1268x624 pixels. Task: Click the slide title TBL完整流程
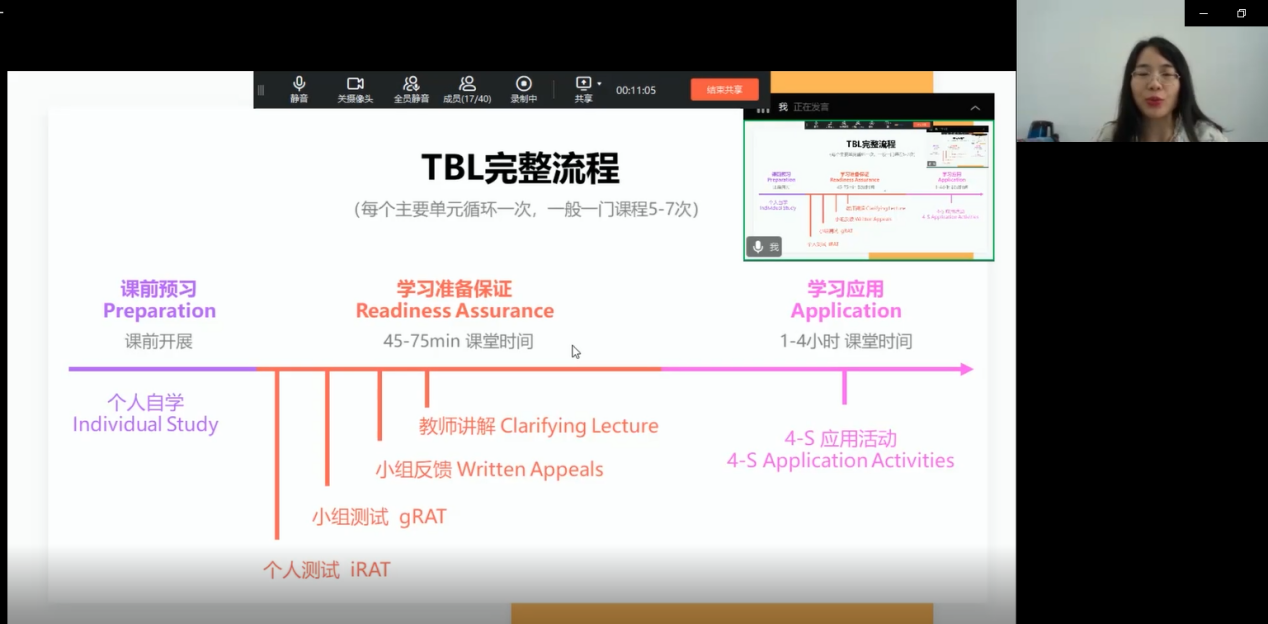[x=520, y=168]
